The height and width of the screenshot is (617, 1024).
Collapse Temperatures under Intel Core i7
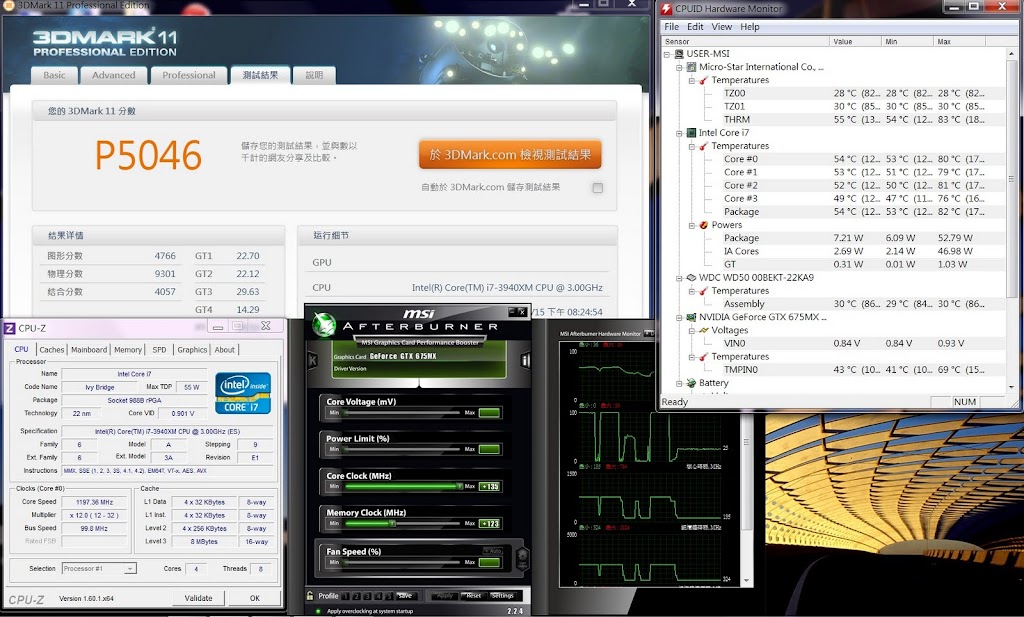(692, 146)
